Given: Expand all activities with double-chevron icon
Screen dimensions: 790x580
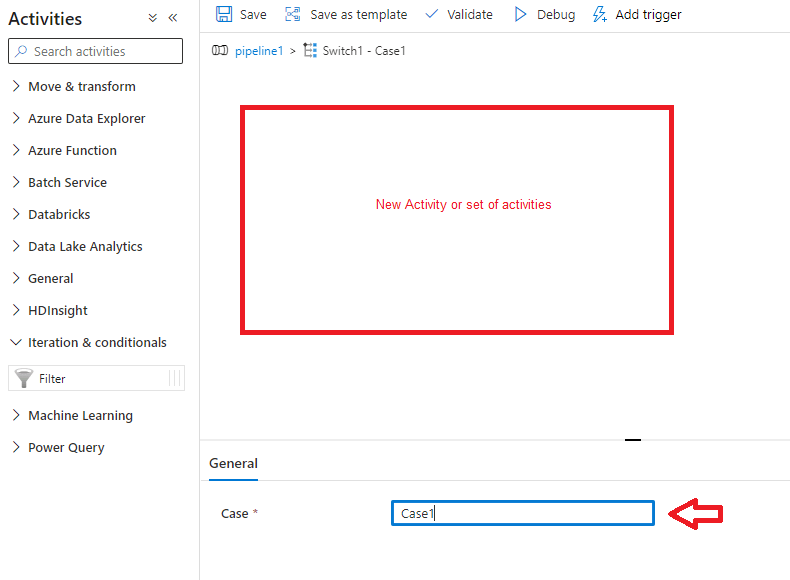Looking at the screenshot, I should (152, 18).
